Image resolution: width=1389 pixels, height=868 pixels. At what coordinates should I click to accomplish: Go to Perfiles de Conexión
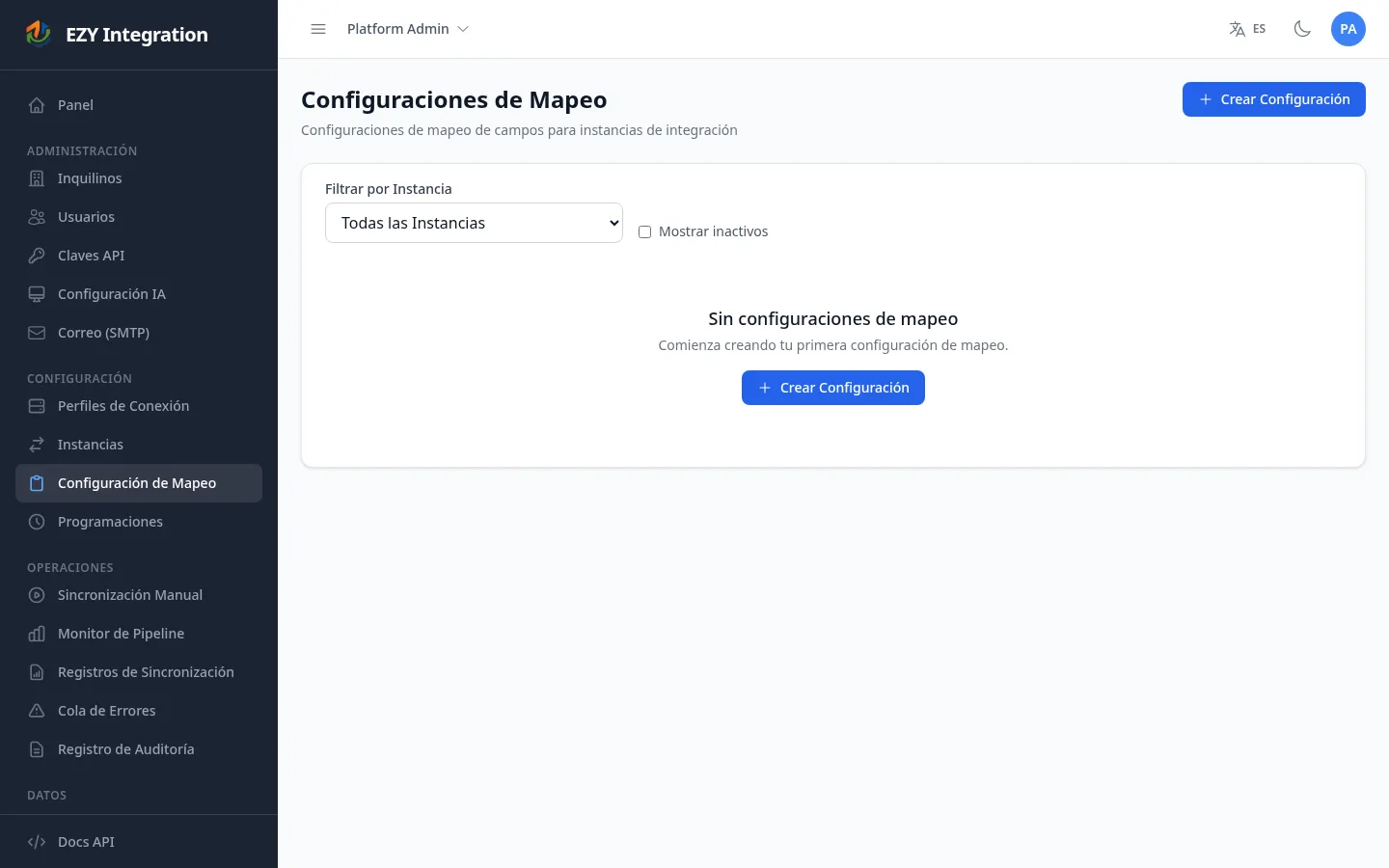pos(139,406)
